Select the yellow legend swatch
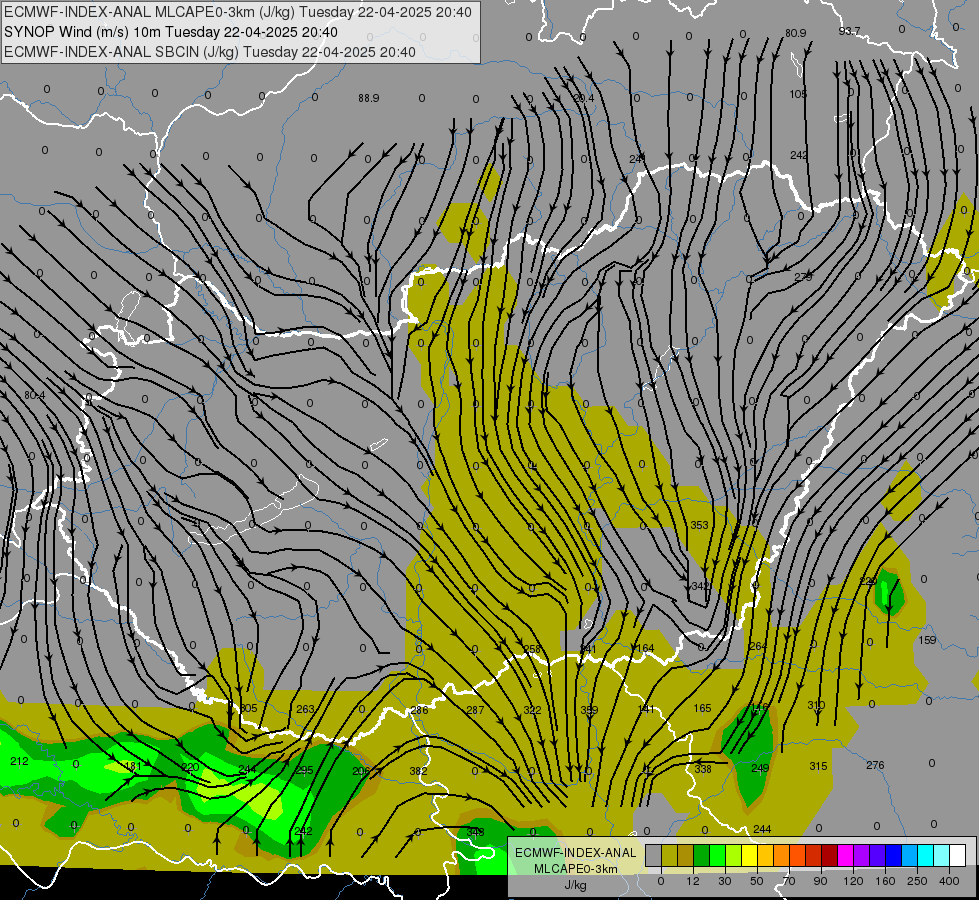The height and width of the screenshot is (900, 979). [749, 855]
